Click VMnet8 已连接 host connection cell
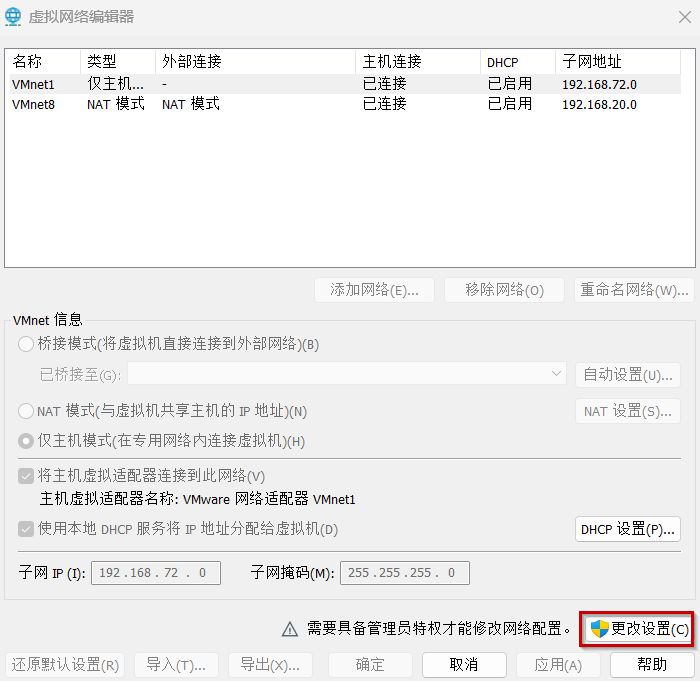Screen dimensions: 700x681 (384, 104)
